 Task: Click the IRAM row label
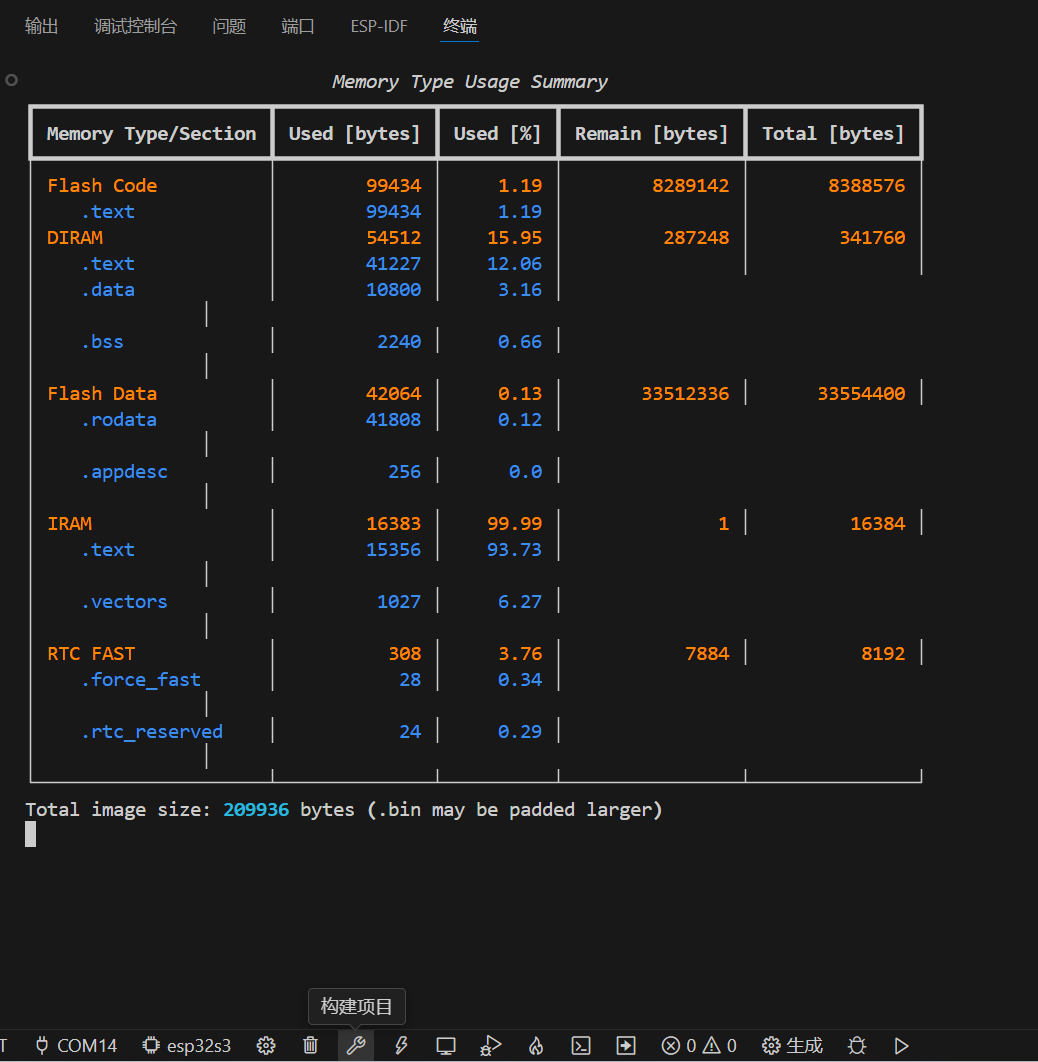(69, 524)
